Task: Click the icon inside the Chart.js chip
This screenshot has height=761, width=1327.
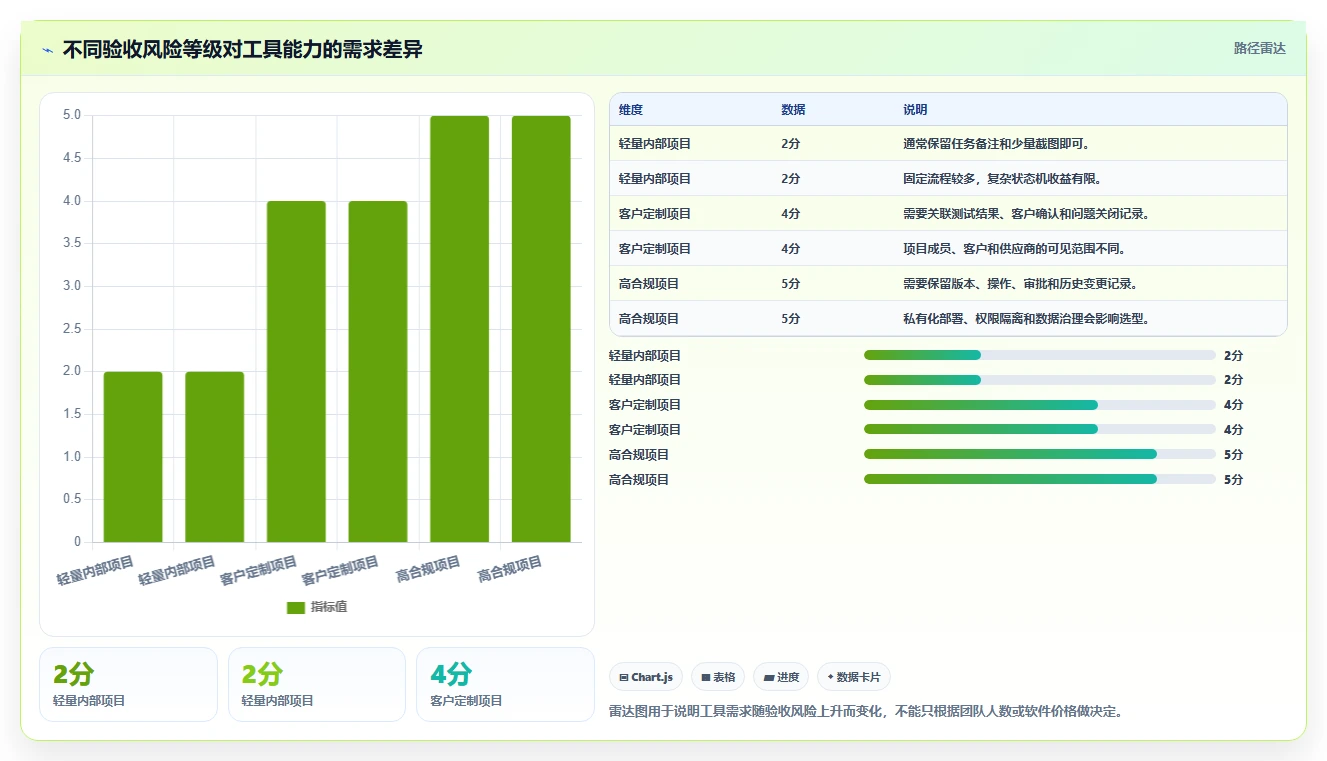Action: point(624,677)
